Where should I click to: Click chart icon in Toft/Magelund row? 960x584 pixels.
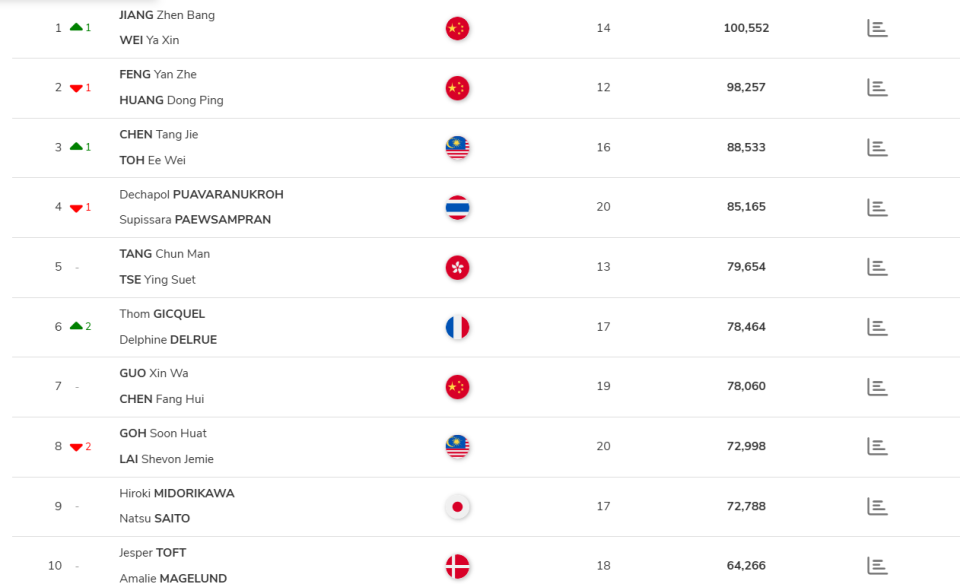pos(877,566)
